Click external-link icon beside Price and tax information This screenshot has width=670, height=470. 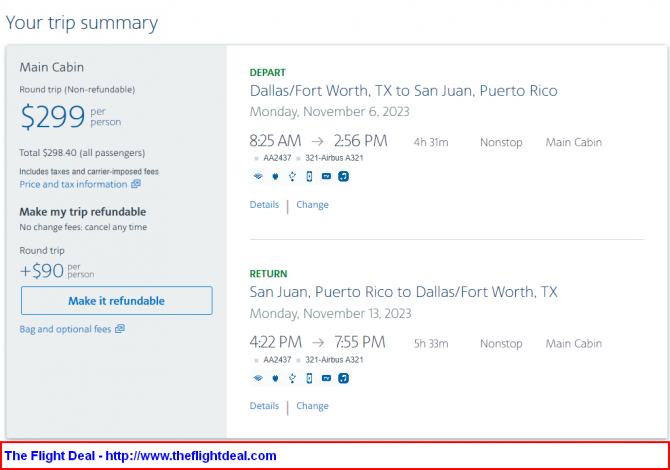[136, 184]
